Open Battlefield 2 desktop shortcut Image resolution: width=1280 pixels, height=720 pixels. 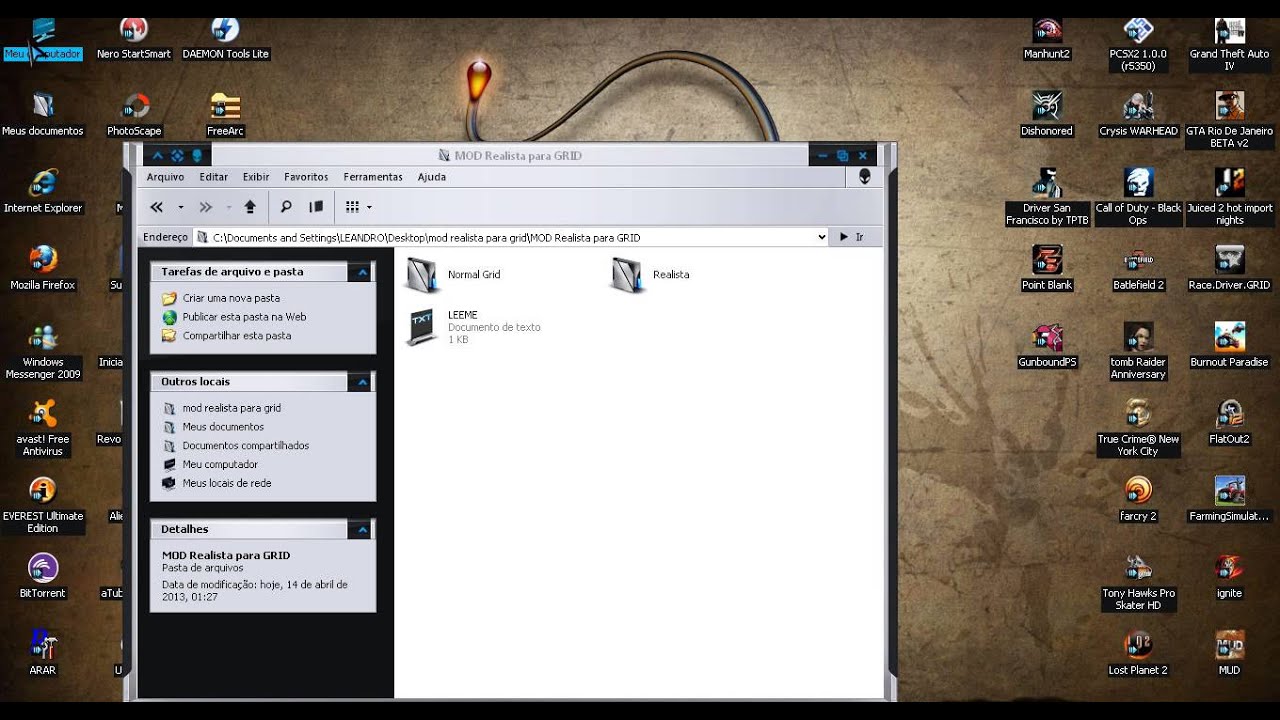coord(1138,270)
